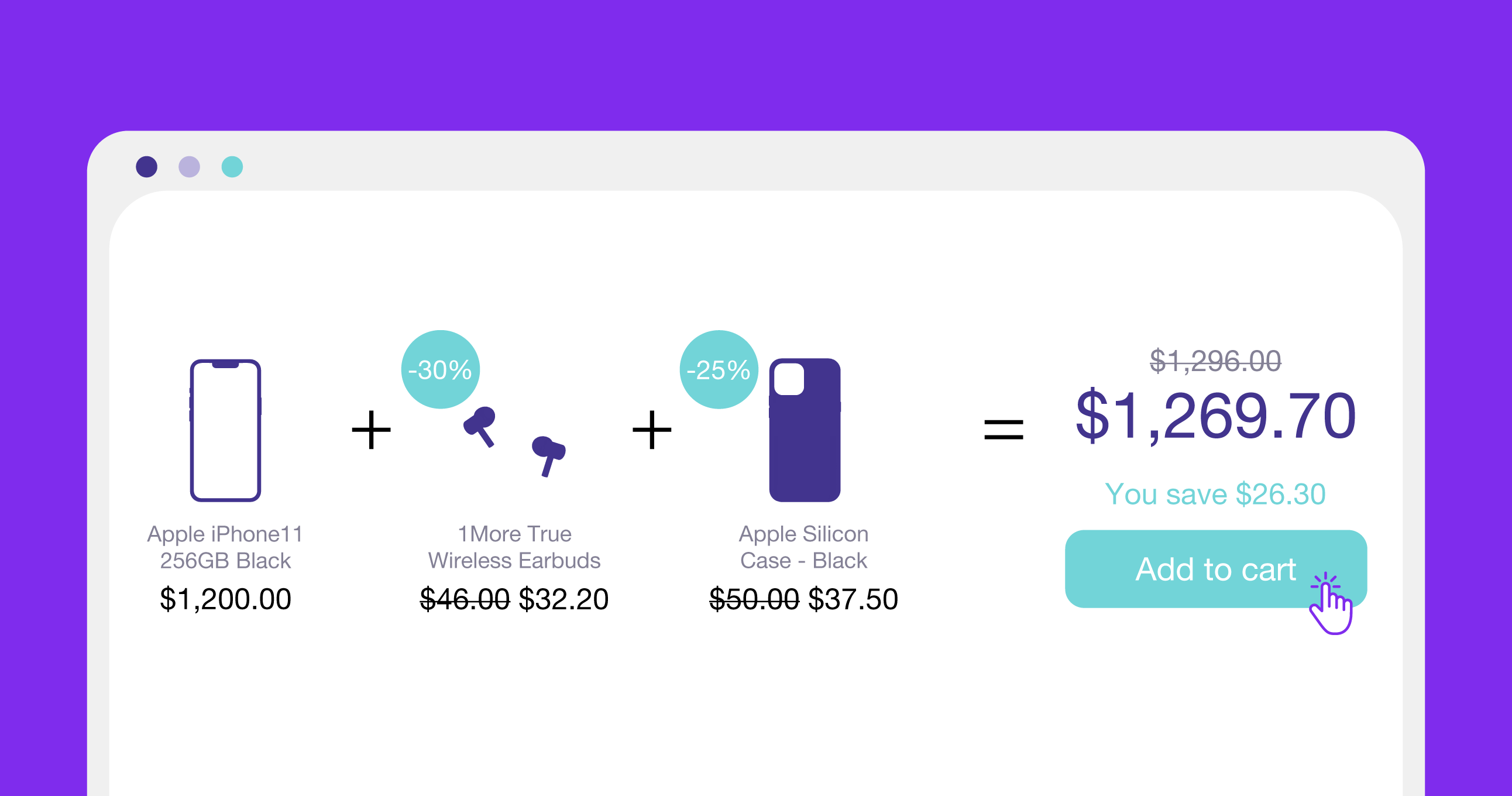Open the 1More True Wireless Earbuds title
1512x796 pixels.
click(514, 547)
